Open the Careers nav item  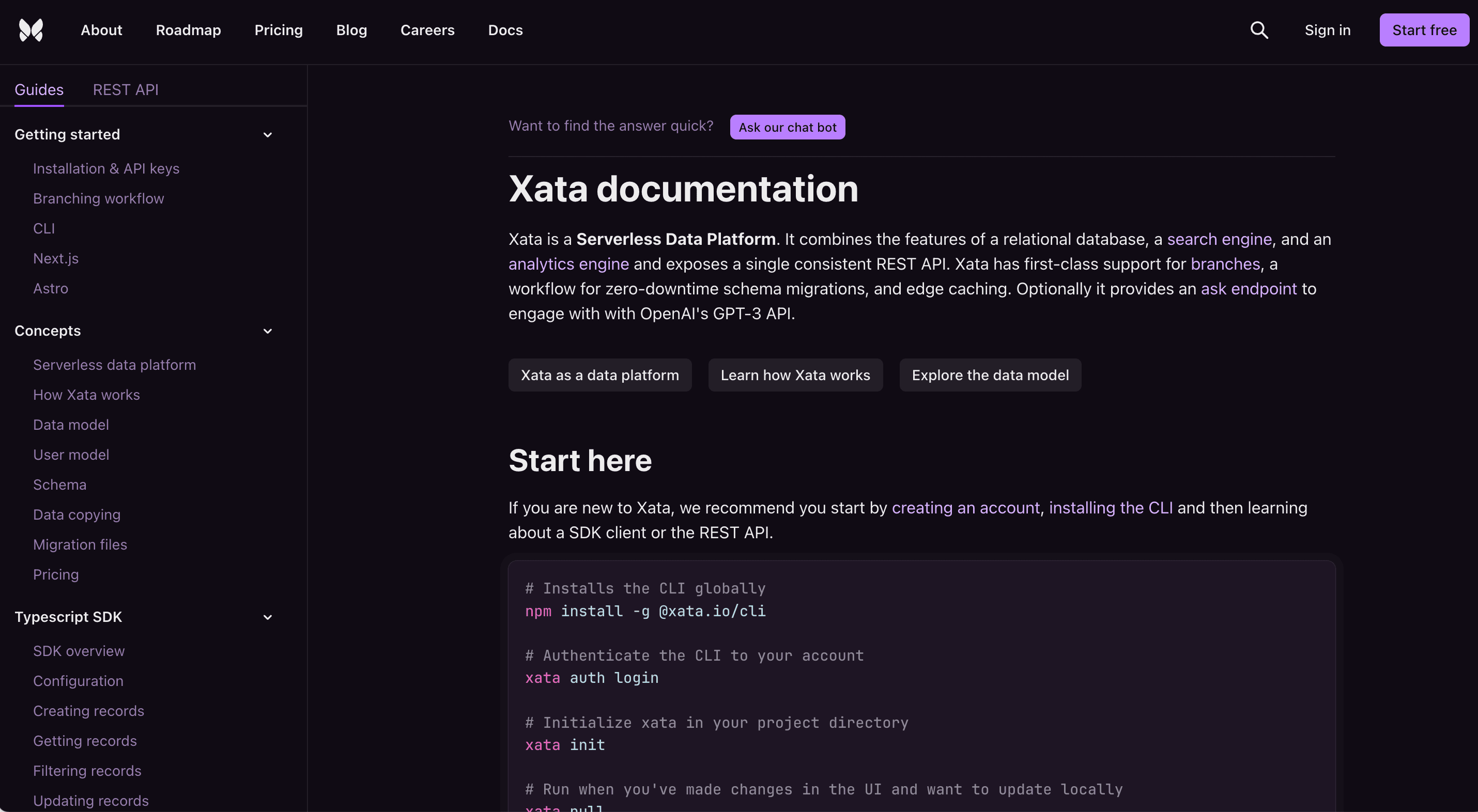pos(427,30)
